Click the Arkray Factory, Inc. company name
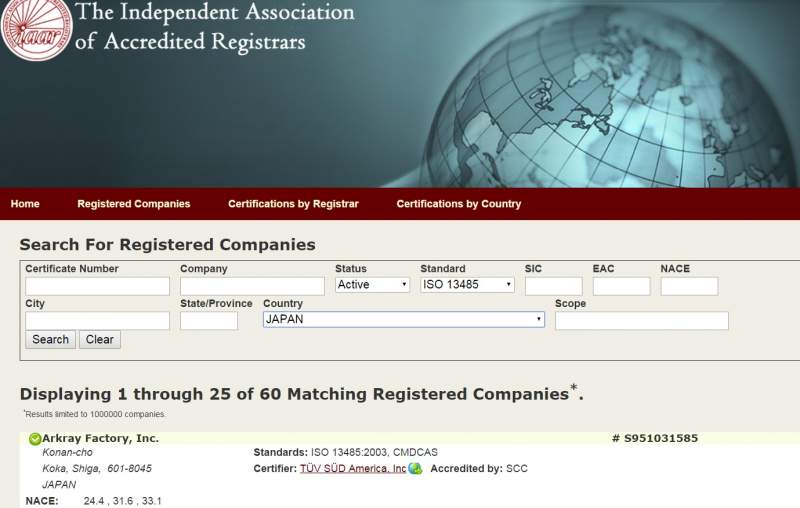 [x=101, y=438]
